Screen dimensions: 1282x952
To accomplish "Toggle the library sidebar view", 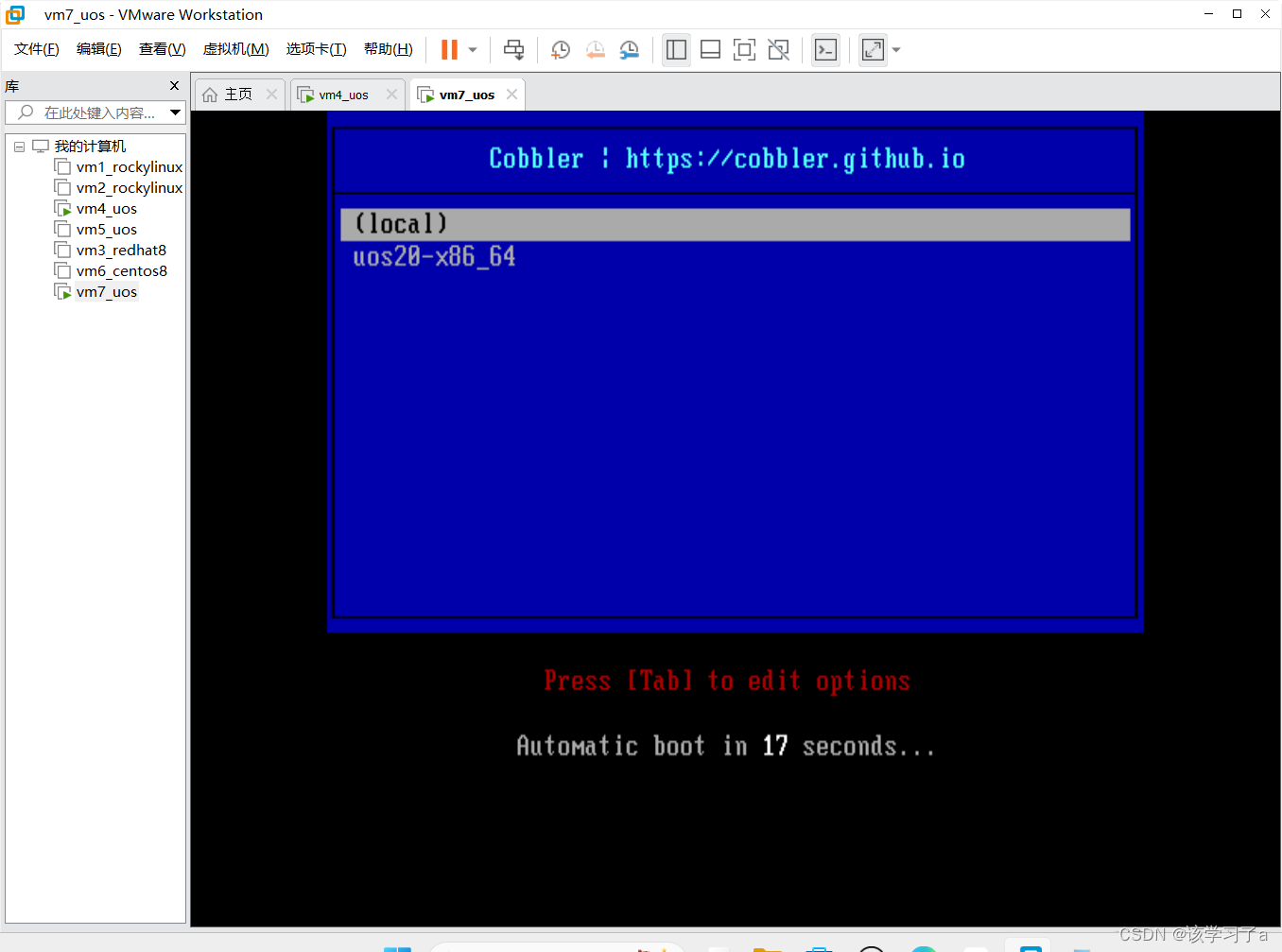I will 676,50.
